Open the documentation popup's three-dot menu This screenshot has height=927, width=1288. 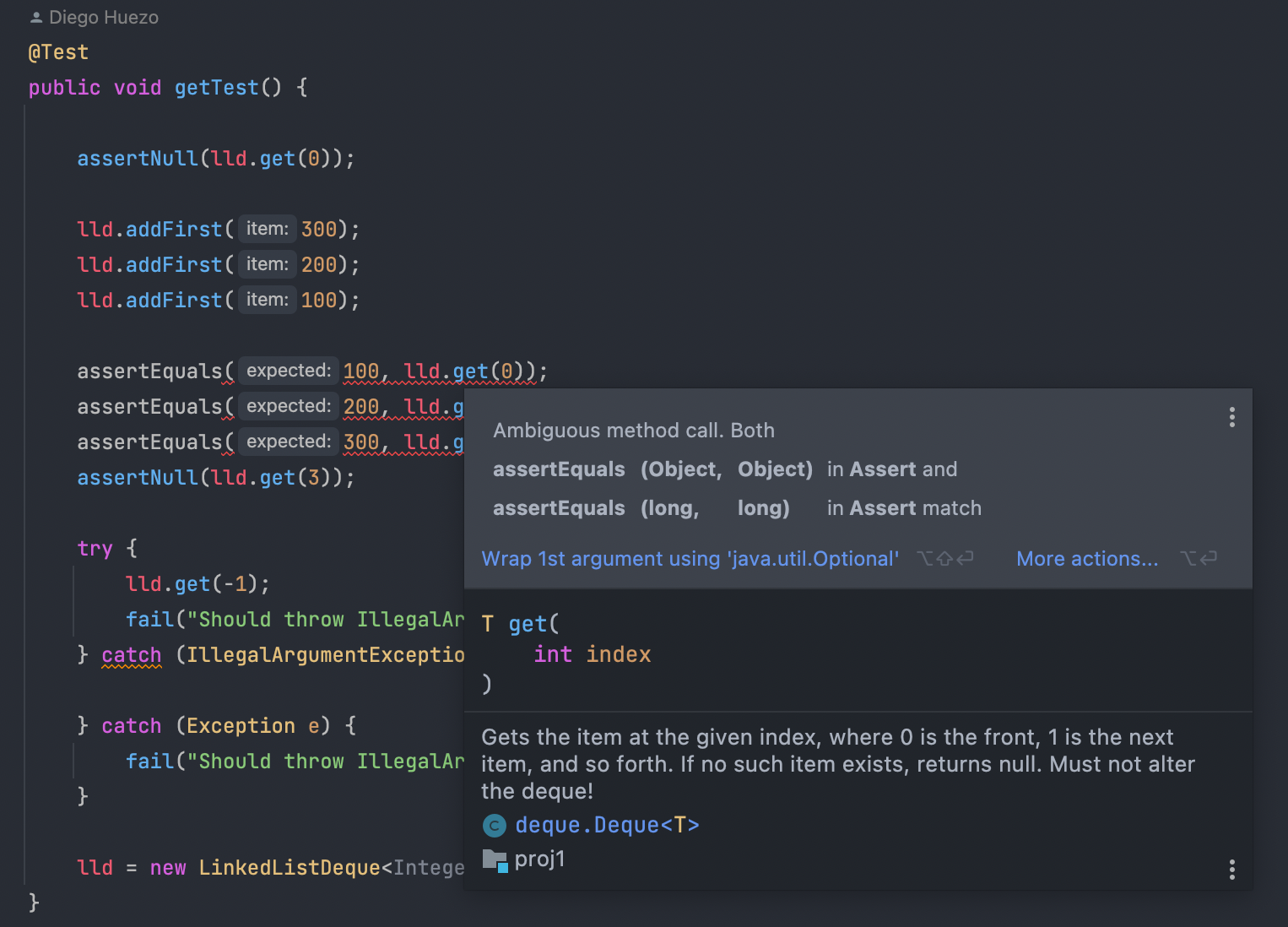(1232, 870)
